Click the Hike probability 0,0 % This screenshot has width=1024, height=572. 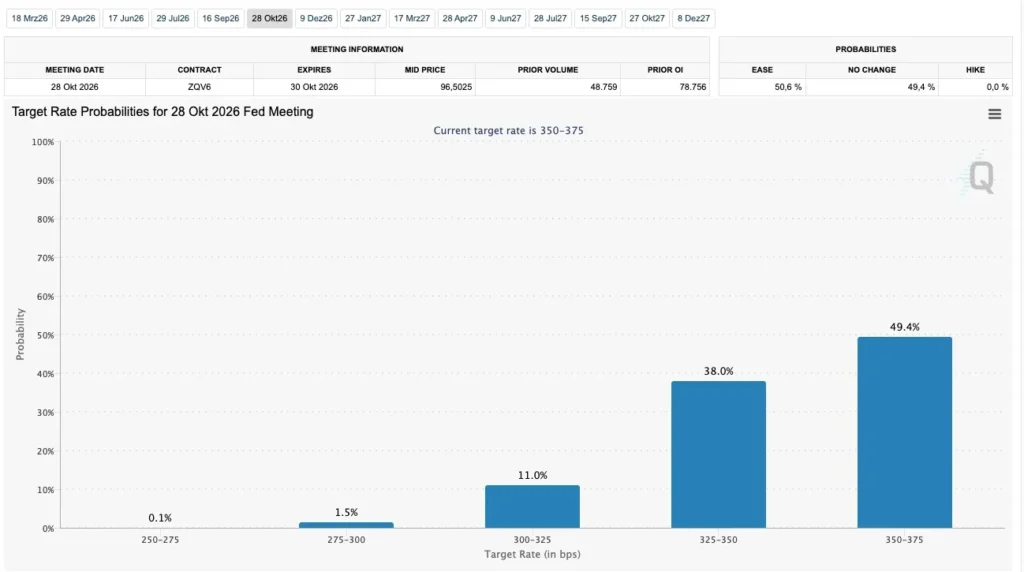pyautogui.click(x=997, y=87)
